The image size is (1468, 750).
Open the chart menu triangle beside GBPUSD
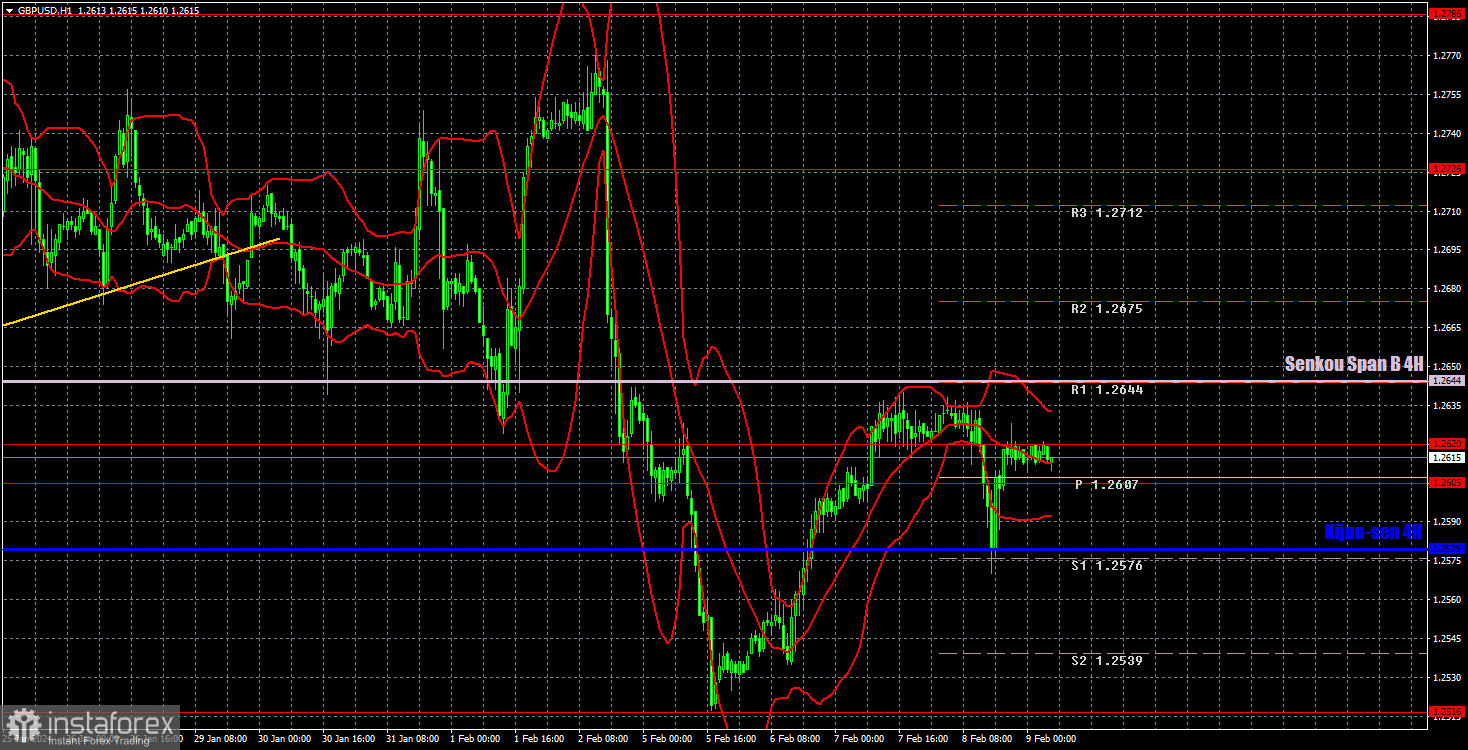(9, 9)
